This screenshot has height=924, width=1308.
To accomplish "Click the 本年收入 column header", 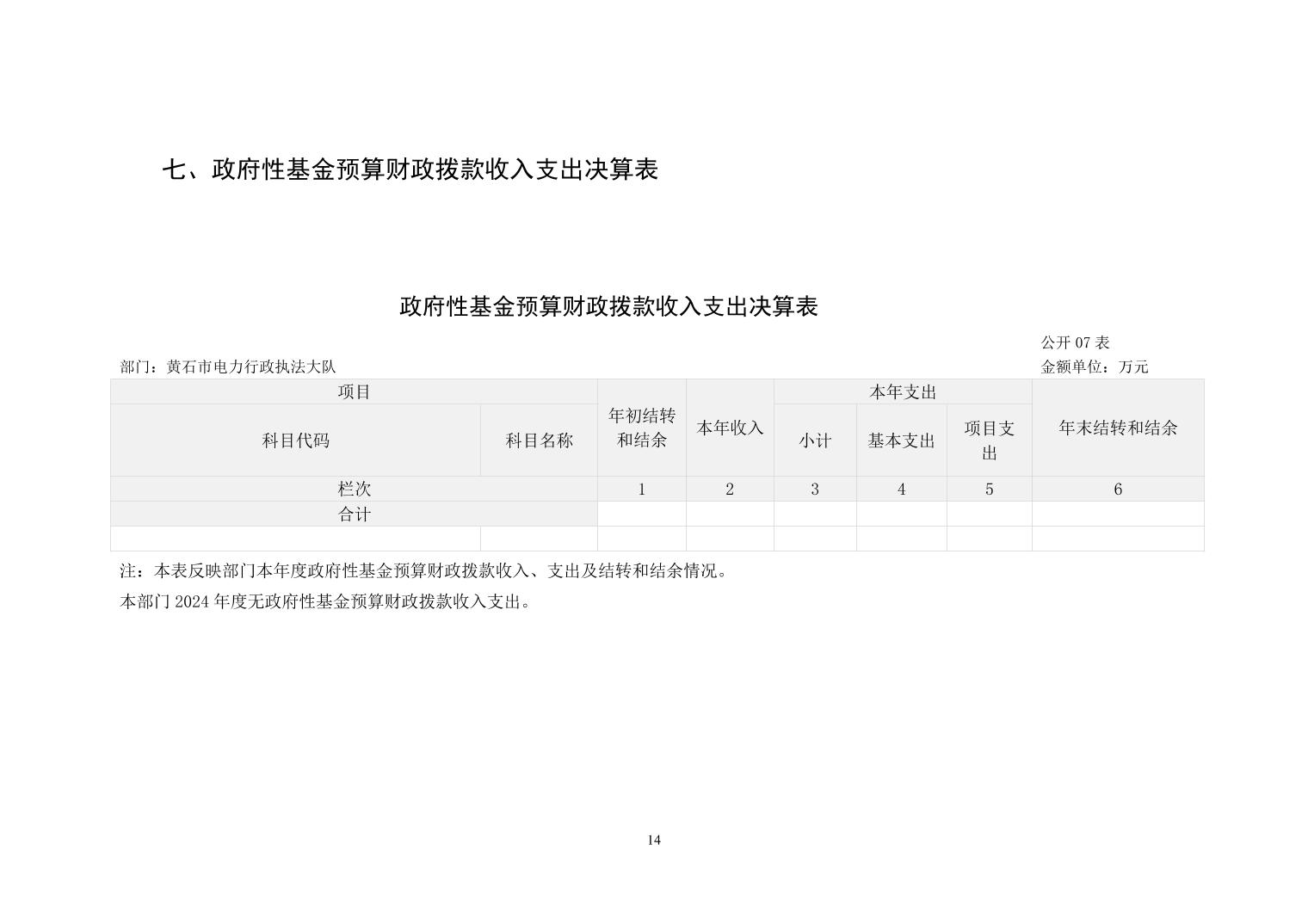I will pyautogui.click(x=730, y=428).
